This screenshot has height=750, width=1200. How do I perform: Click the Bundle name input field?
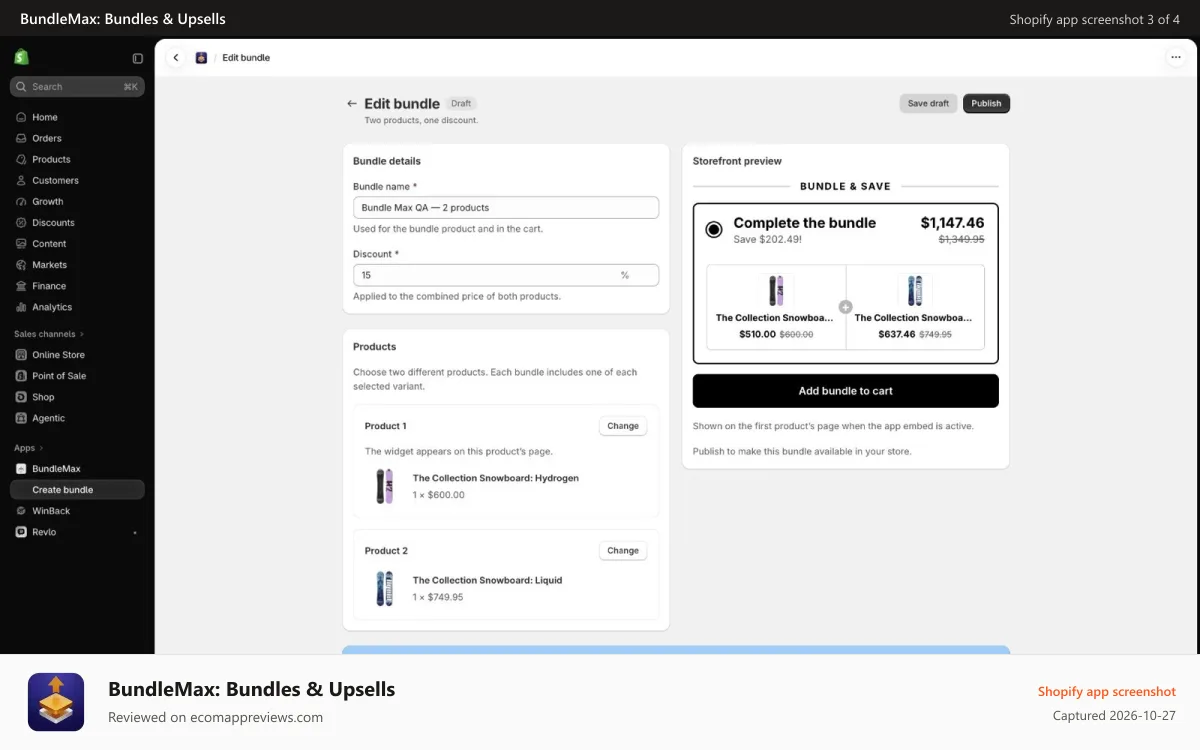tap(506, 207)
